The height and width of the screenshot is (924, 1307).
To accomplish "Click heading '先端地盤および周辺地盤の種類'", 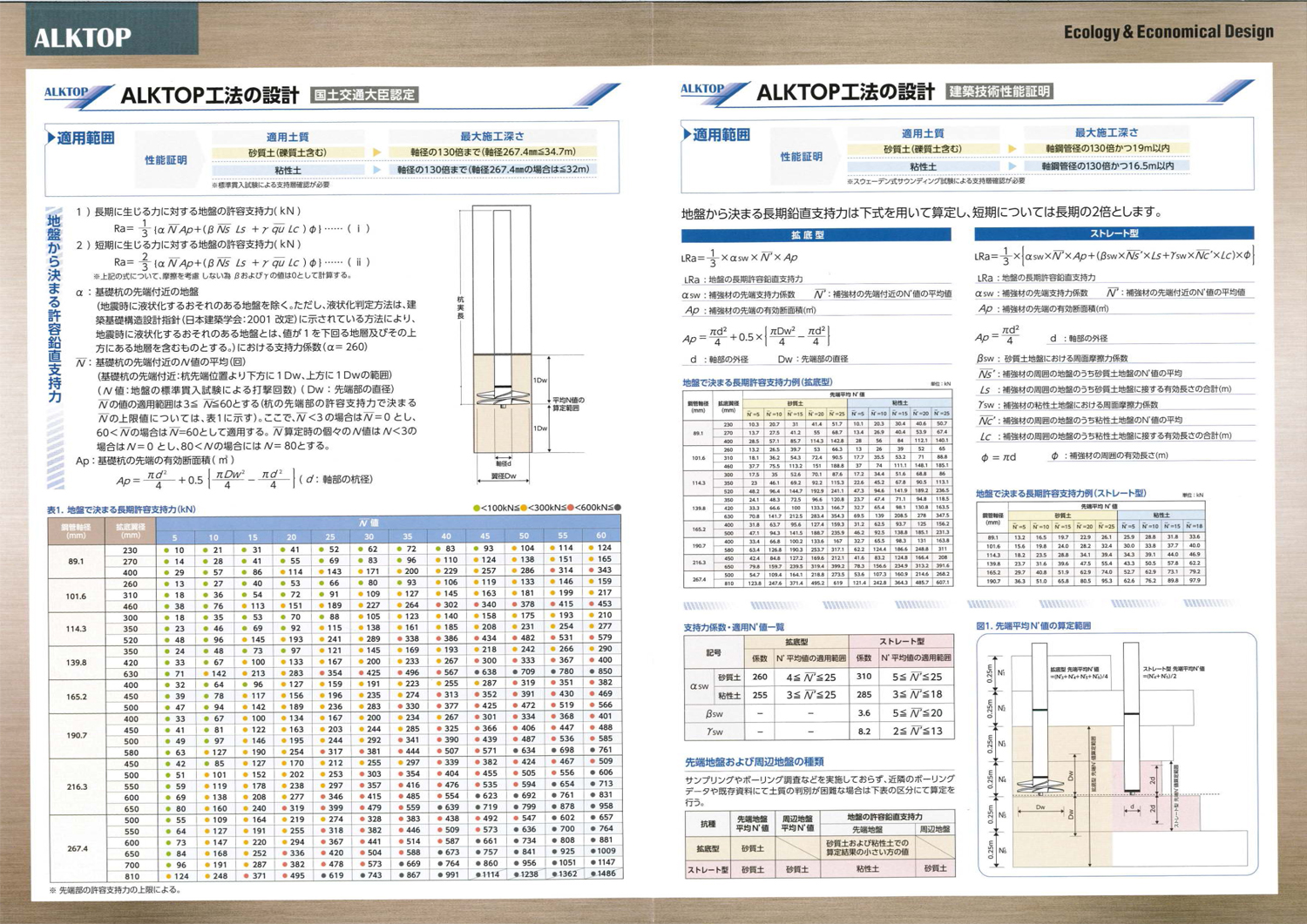I will pyautogui.click(x=754, y=761).
